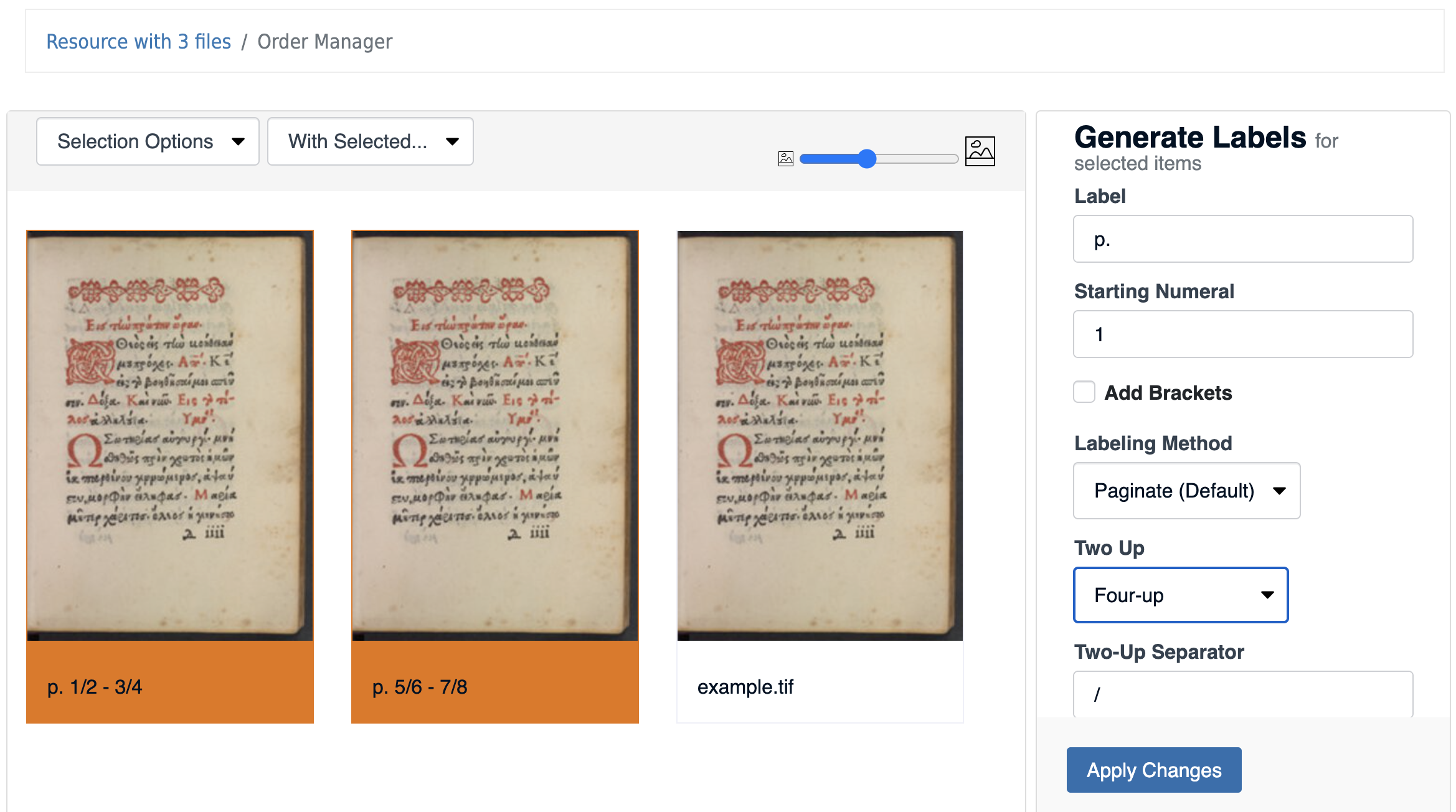Click the small image icon to shrink thumbnails
Screen dimensions: 1456x812
coord(785,158)
